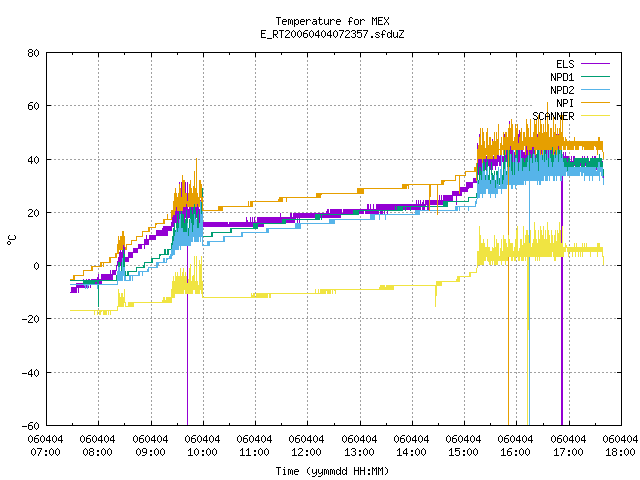The height and width of the screenshot is (480, 640).
Task: Click the green NPD1 legend line sample
Action: tap(596, 77)
